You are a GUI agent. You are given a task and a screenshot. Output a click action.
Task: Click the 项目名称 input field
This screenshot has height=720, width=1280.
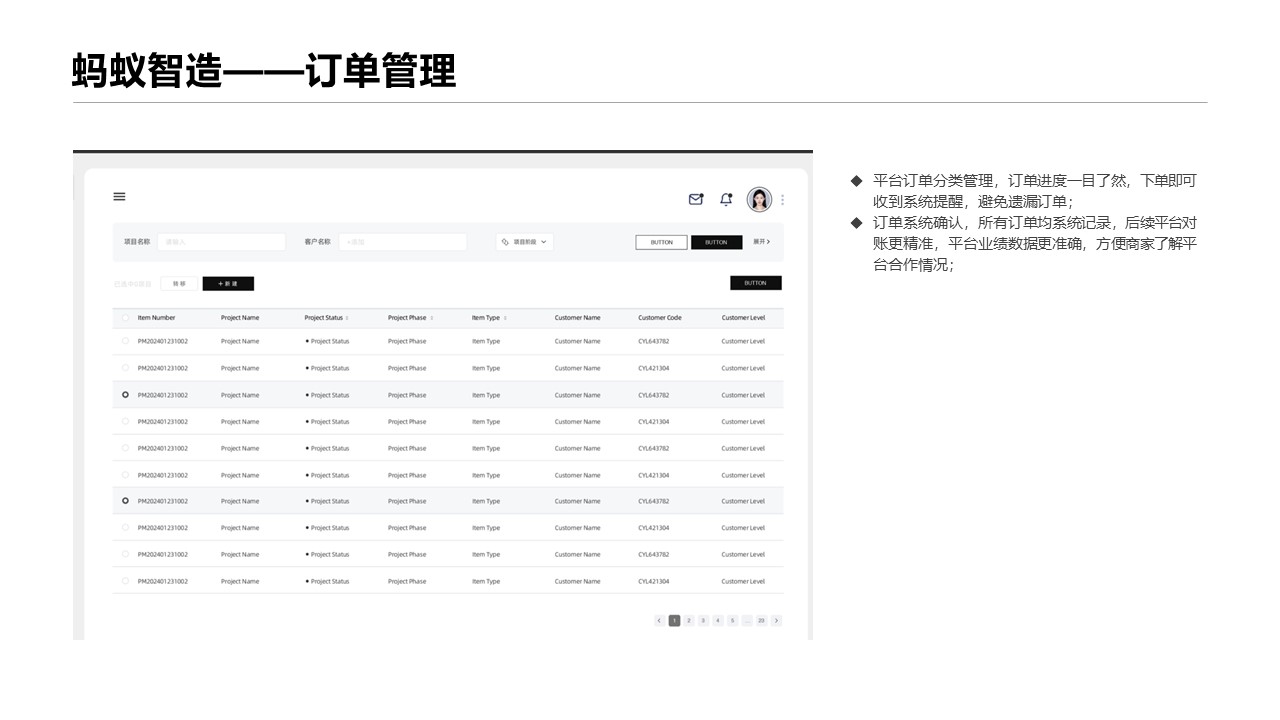coord(221,242)
